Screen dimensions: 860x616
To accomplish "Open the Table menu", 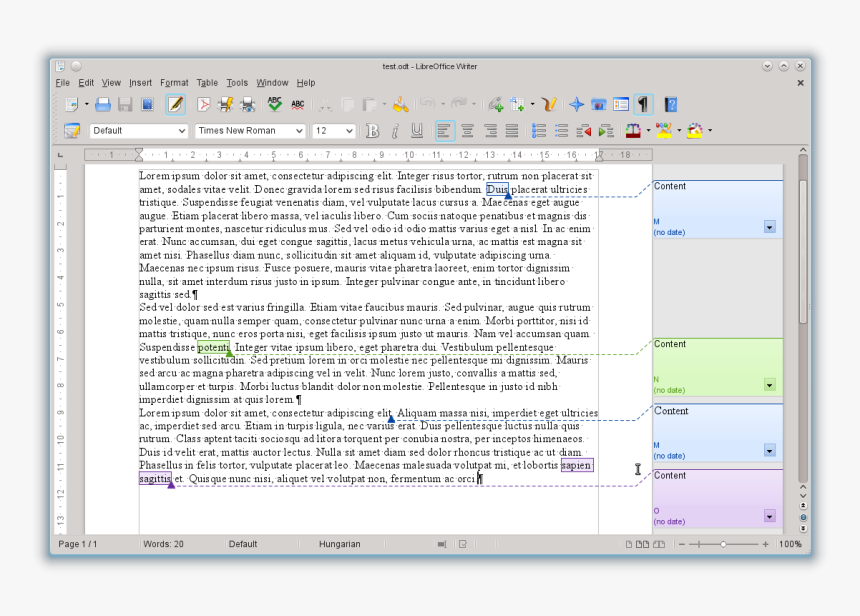I will coord(207,83).
